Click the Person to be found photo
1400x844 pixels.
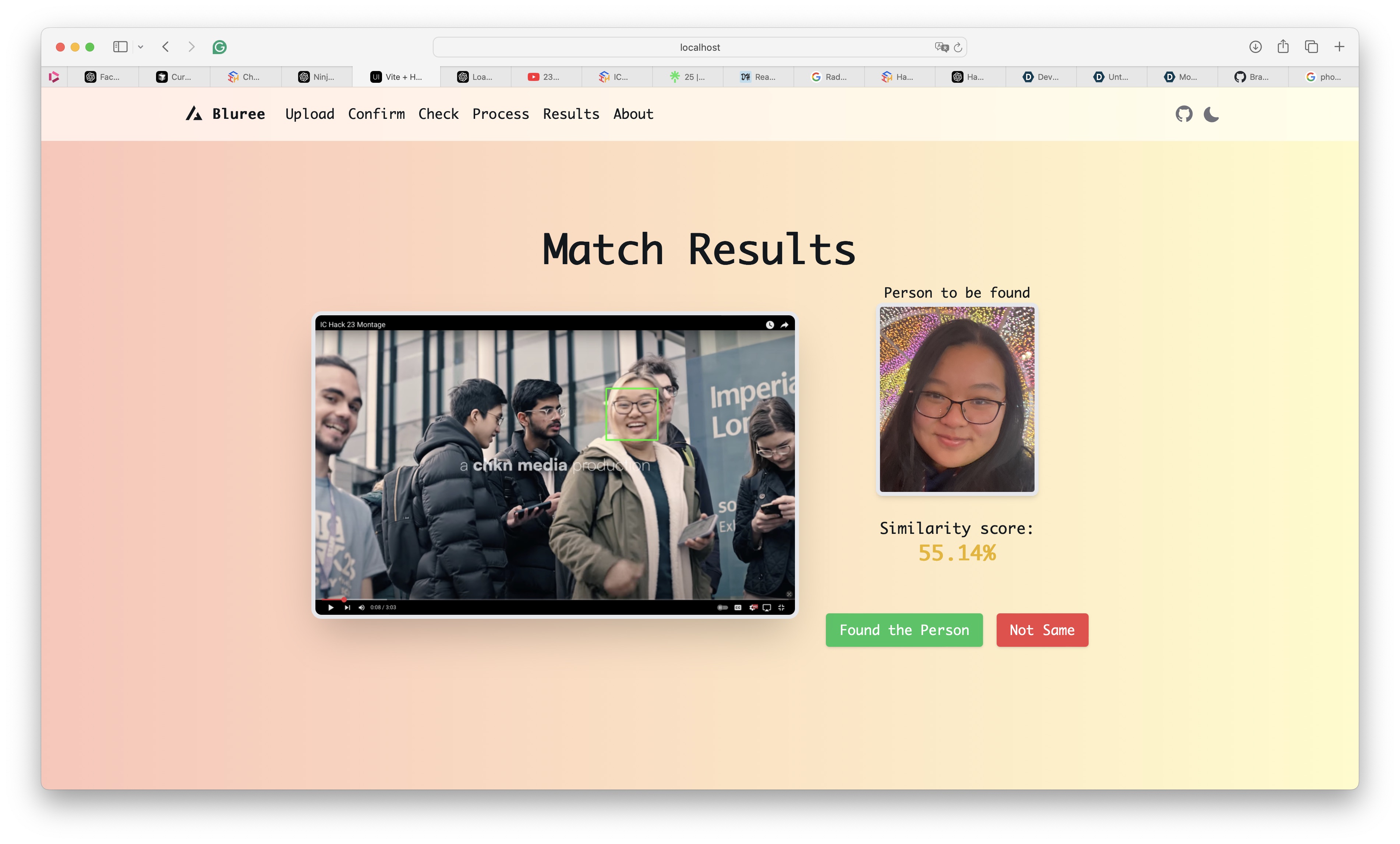point(956,399)
